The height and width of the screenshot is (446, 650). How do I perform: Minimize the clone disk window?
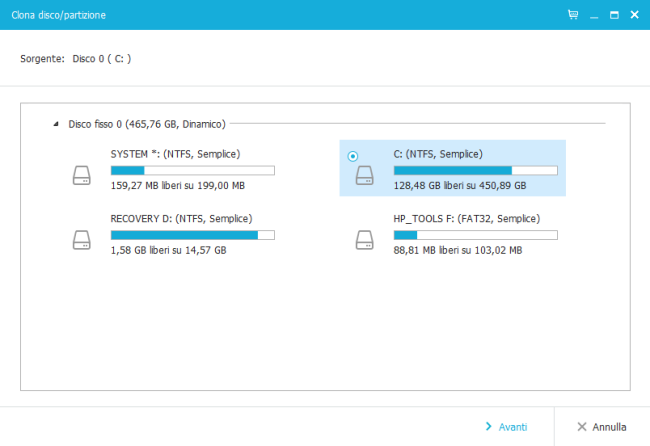click(593, 15)
